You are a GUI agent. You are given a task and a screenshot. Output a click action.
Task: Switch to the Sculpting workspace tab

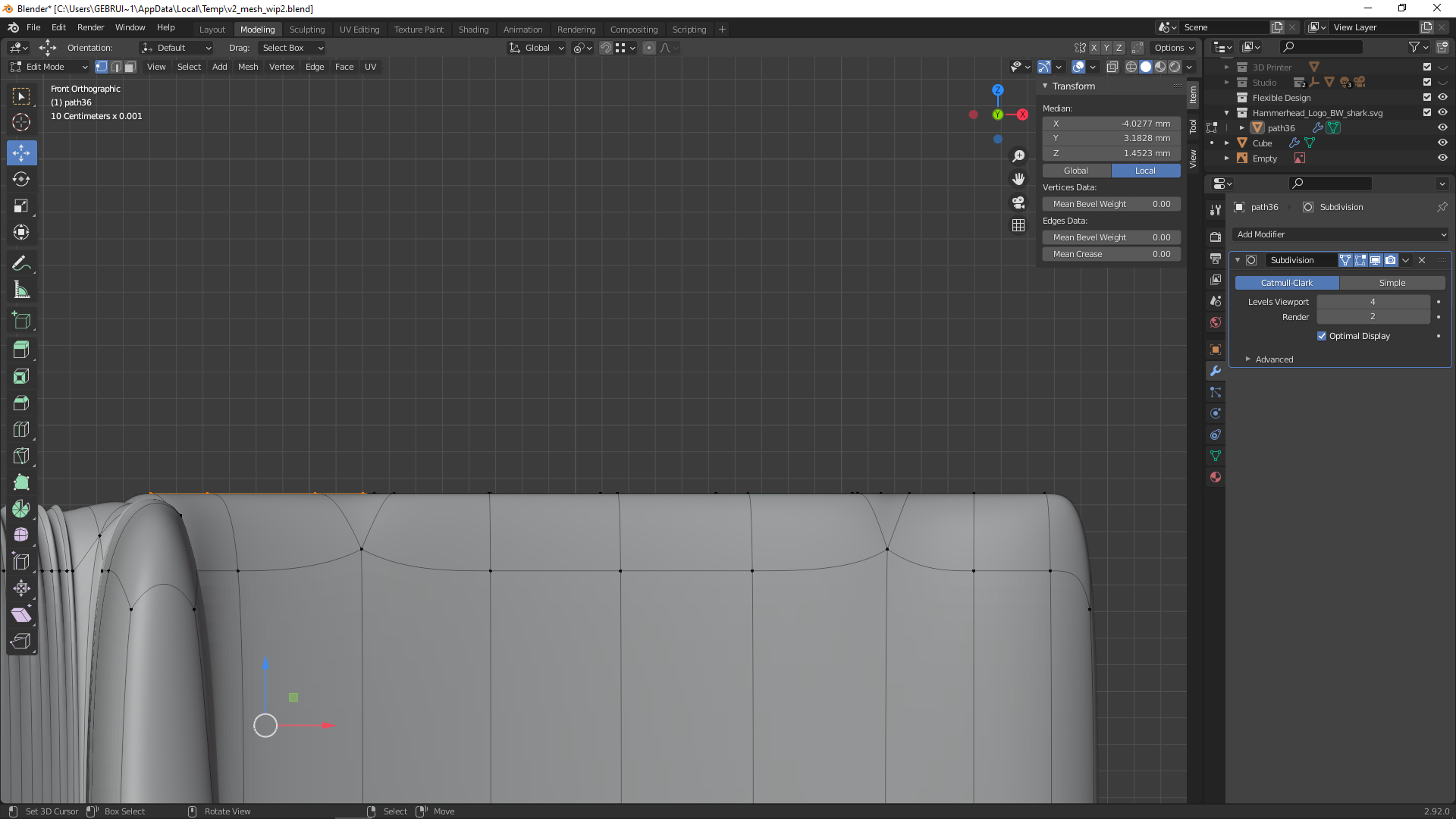pos(306,29)
